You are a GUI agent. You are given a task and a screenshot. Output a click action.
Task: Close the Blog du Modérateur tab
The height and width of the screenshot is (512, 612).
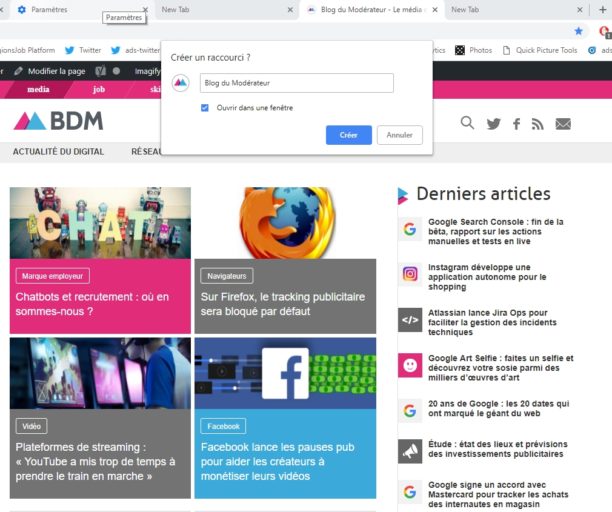pos(435,10)
